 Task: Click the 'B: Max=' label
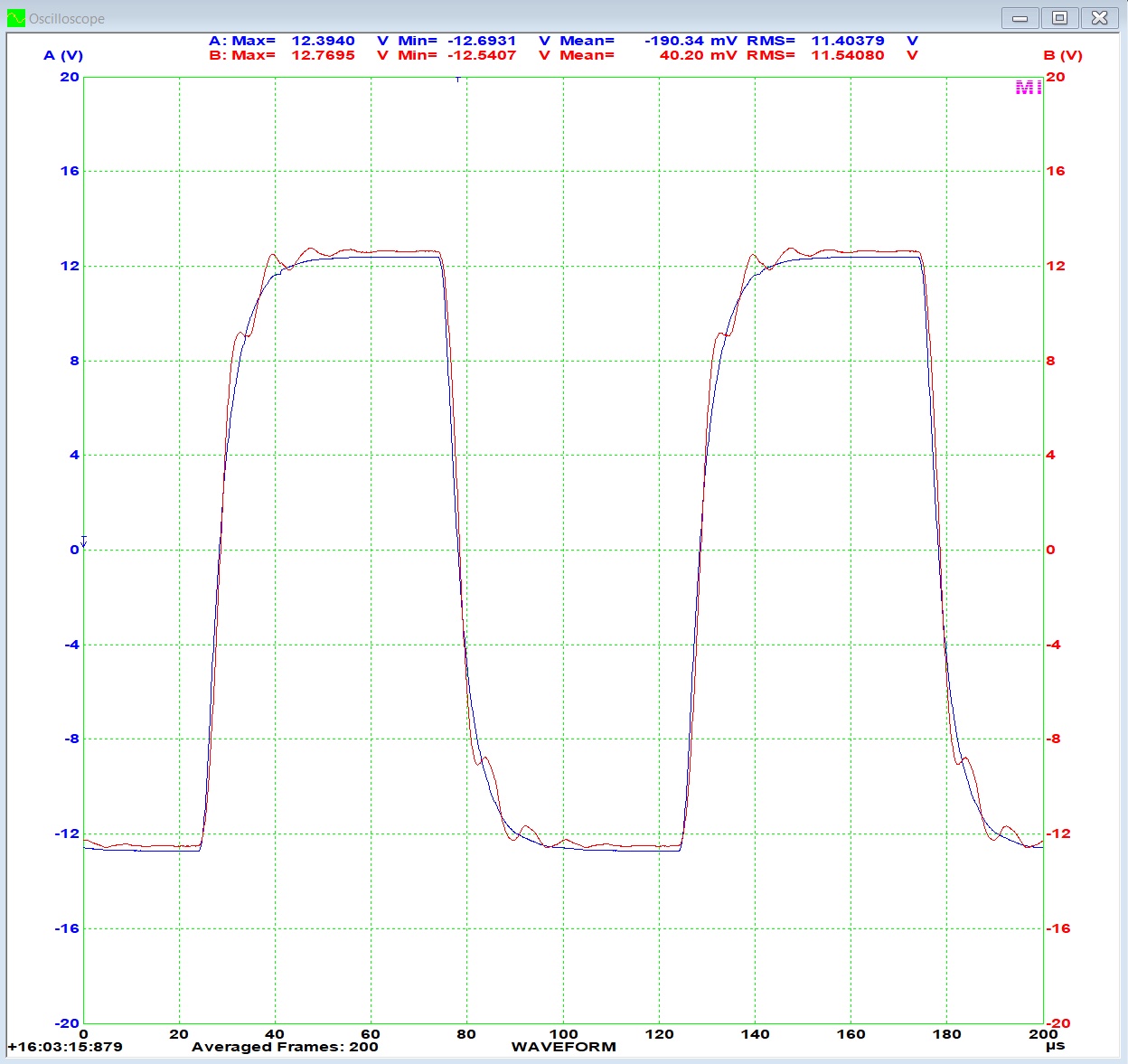(242, 55)
